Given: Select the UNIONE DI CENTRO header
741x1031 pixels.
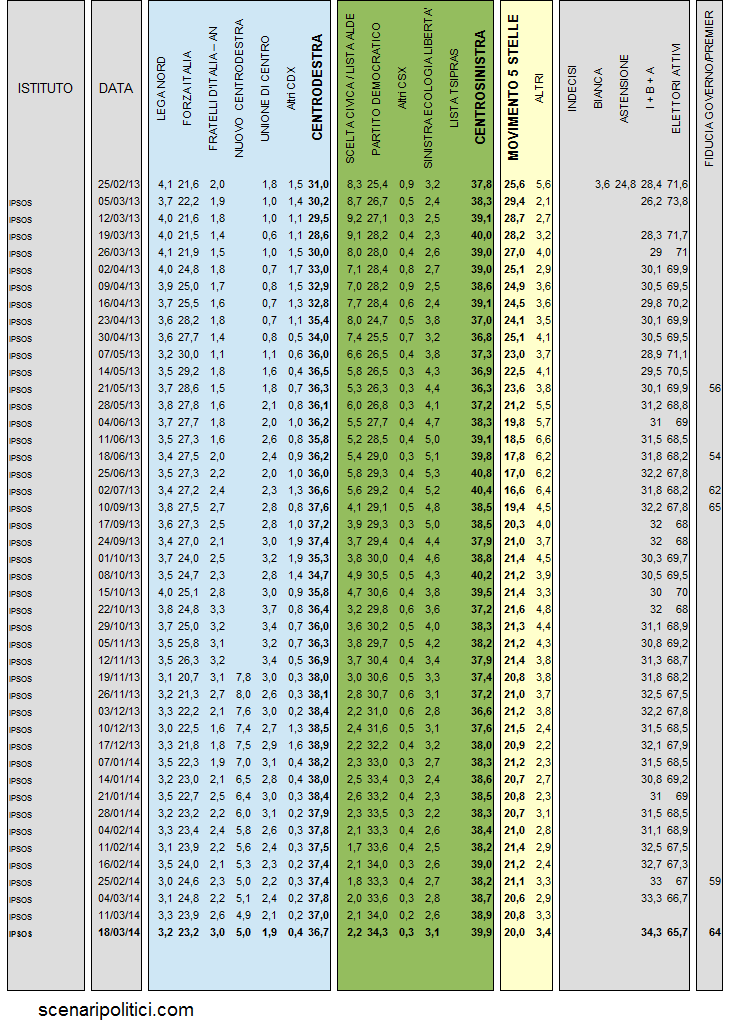Looking at the screenshot, I should [265, 89].
